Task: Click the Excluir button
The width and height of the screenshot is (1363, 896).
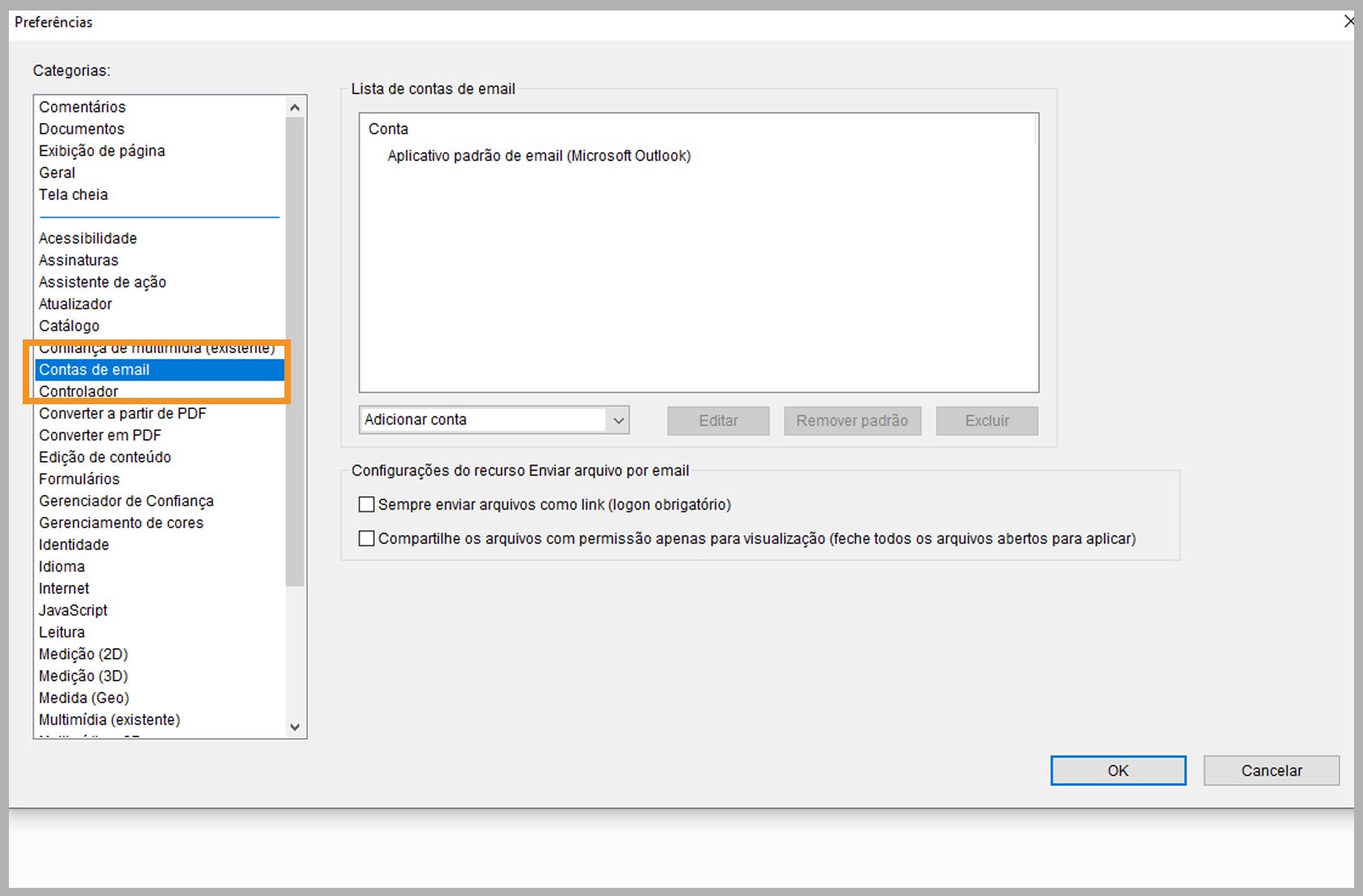Action: point(987,420)
